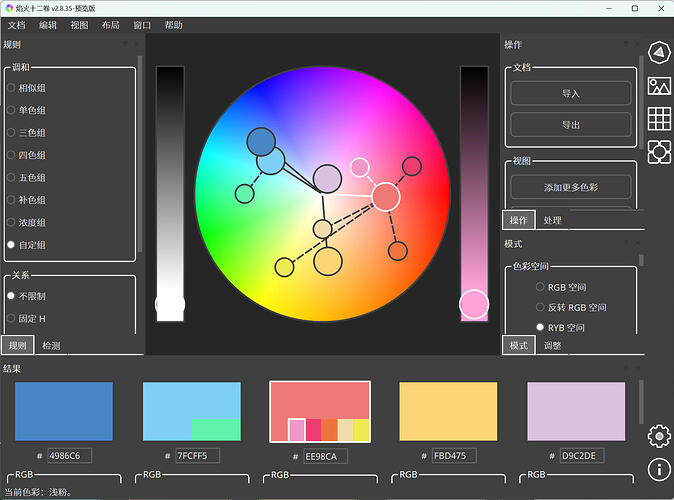Click the pink handle on right slider

pyautogui.click(x=474, y=304)
